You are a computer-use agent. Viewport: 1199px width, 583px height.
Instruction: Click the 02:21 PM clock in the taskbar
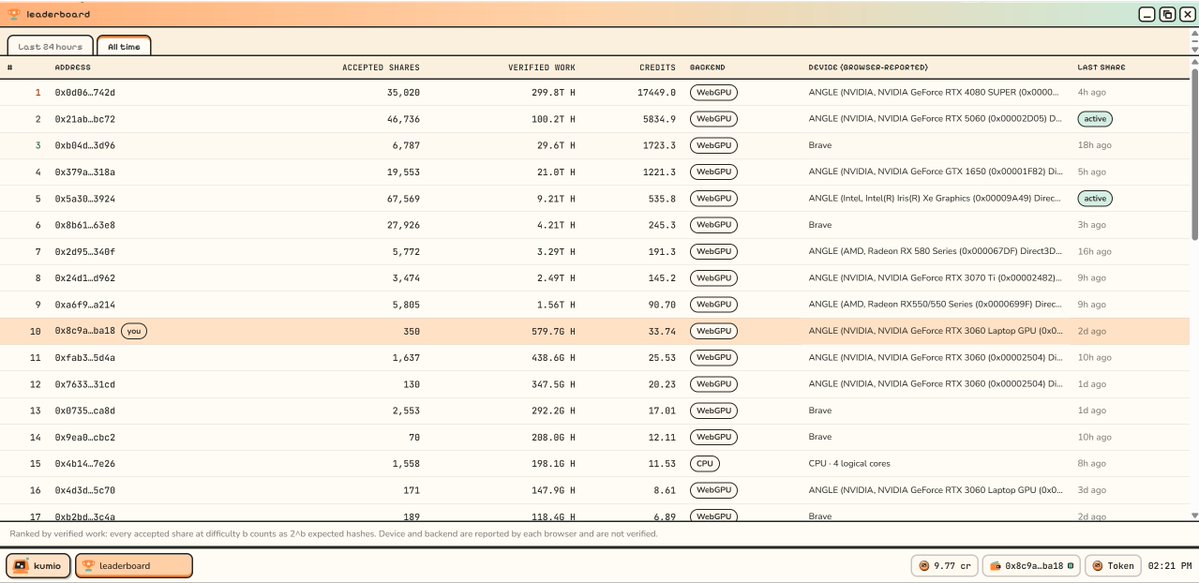click(1170, 566)
